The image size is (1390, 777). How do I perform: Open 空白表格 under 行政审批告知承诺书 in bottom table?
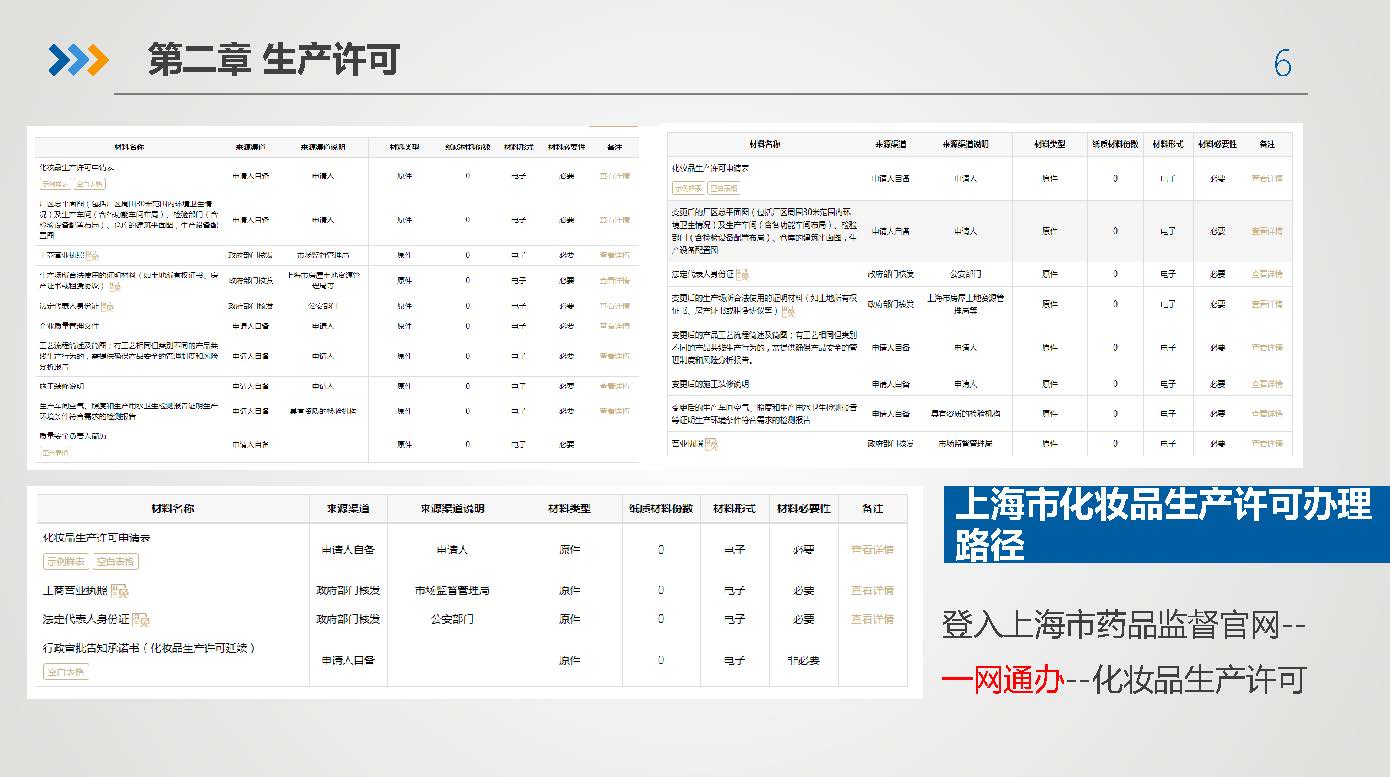(66, 672)
